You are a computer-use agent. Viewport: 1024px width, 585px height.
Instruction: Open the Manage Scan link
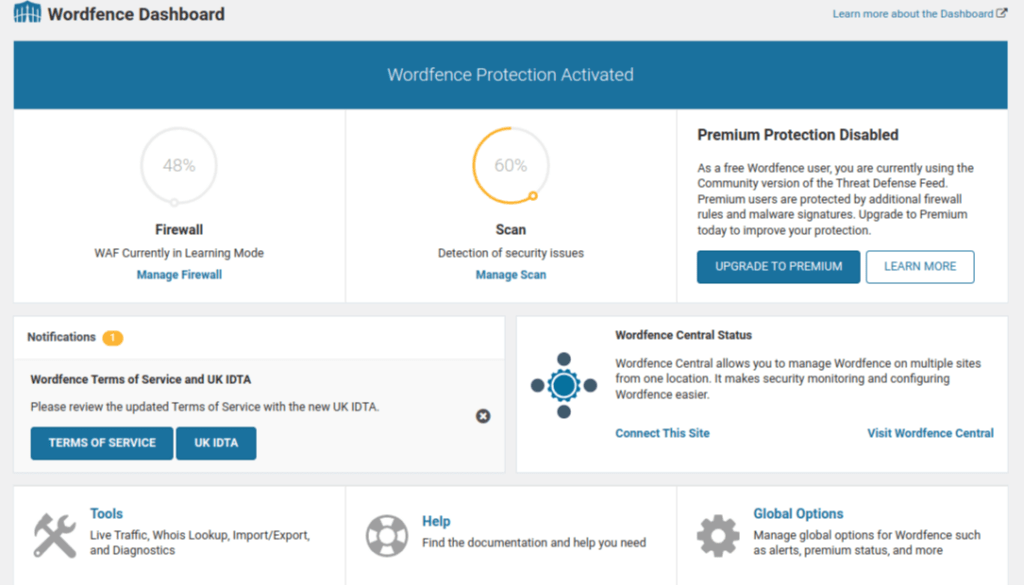[511, 275]
